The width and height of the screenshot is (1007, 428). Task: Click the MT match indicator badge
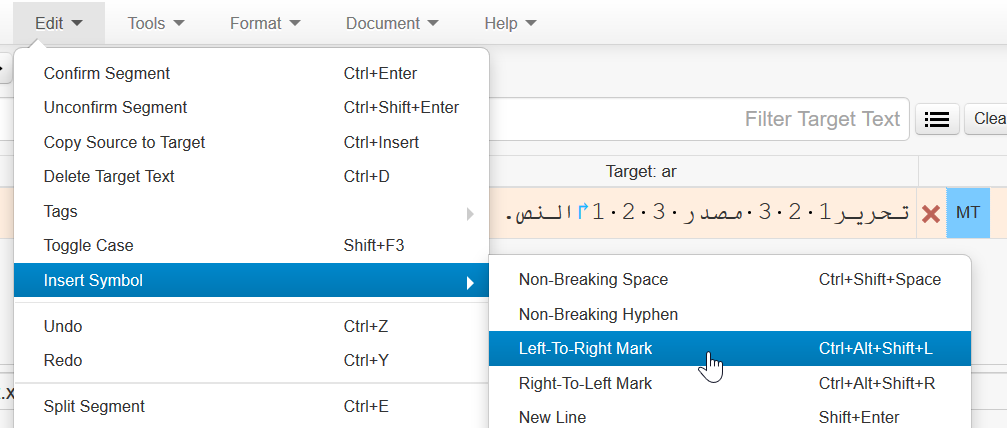coord(968,213)
